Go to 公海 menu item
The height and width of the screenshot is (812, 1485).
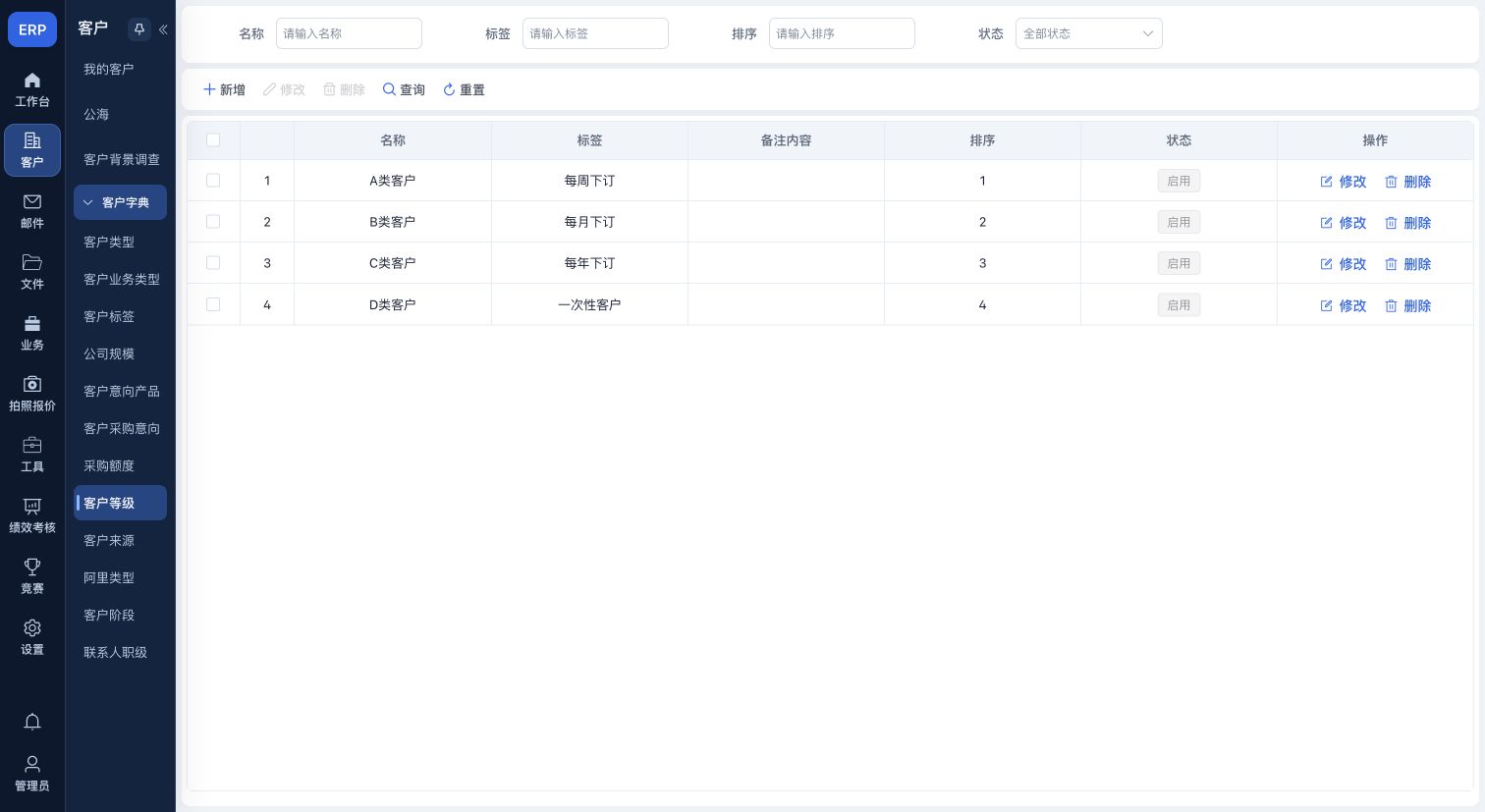click(120, 114)
